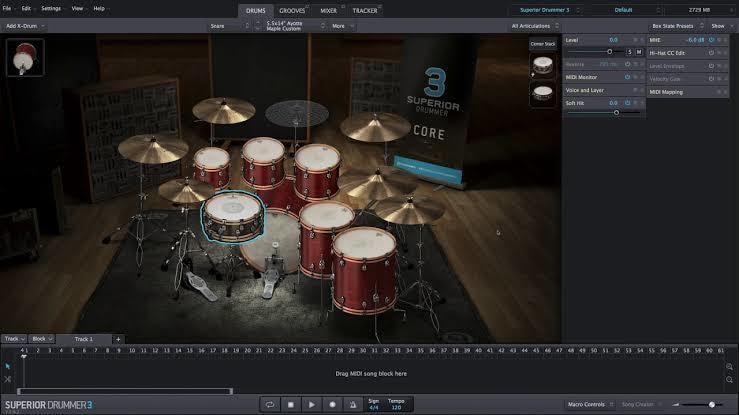739x415 pixels.
Task: Click the kick drum in the kit
Action: point(274,245)
